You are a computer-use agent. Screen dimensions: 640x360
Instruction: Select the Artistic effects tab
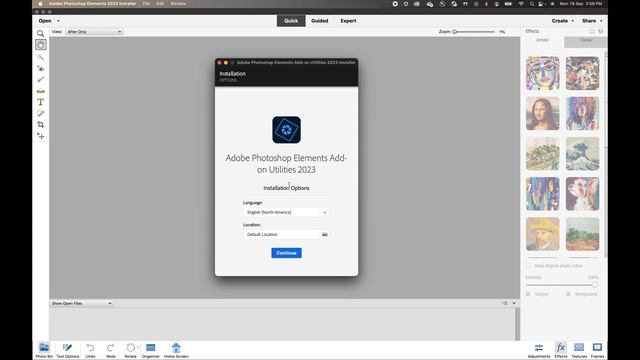point(542,40)
